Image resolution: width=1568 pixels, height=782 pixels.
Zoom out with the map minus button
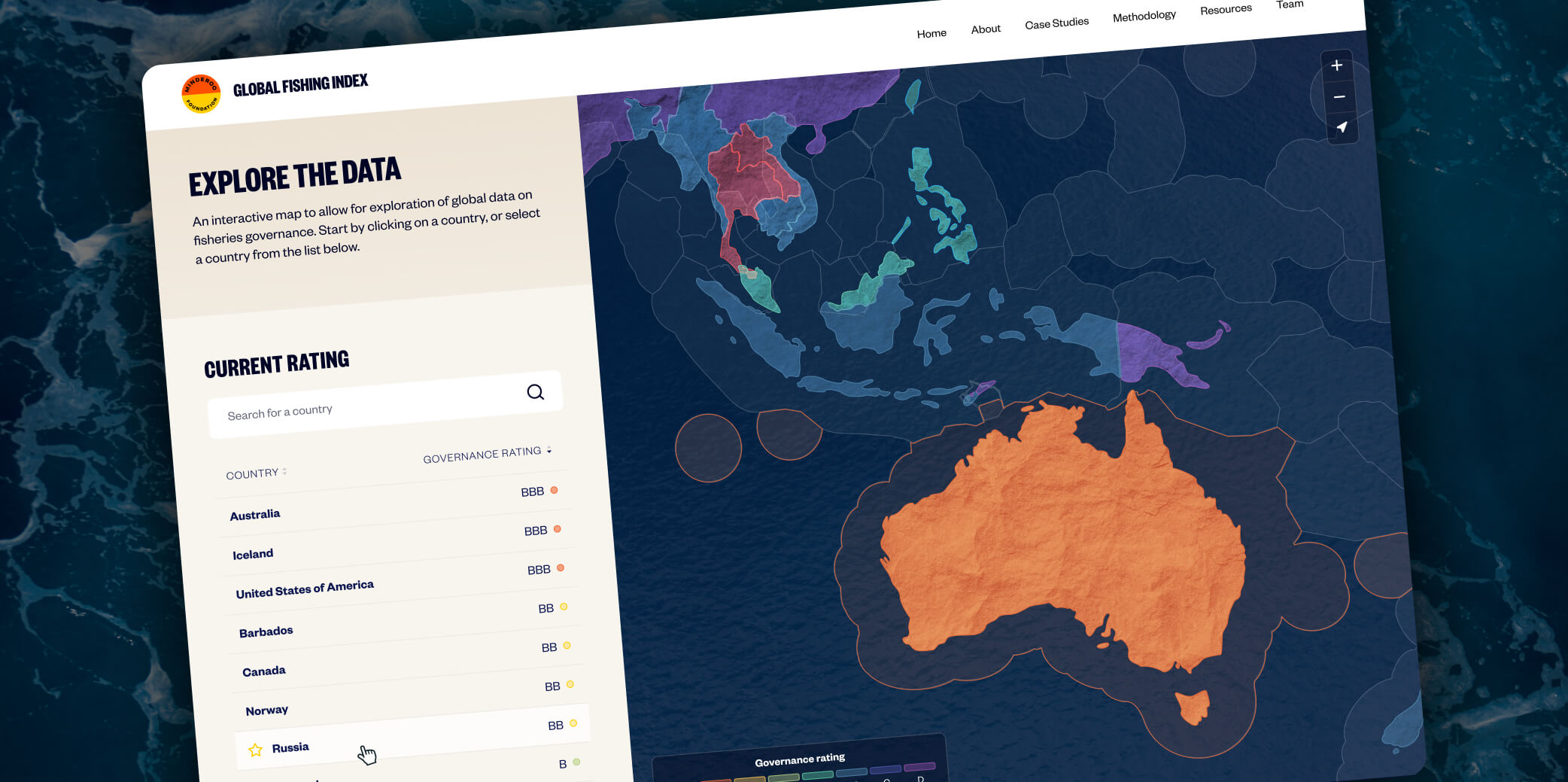point(1339,96)
